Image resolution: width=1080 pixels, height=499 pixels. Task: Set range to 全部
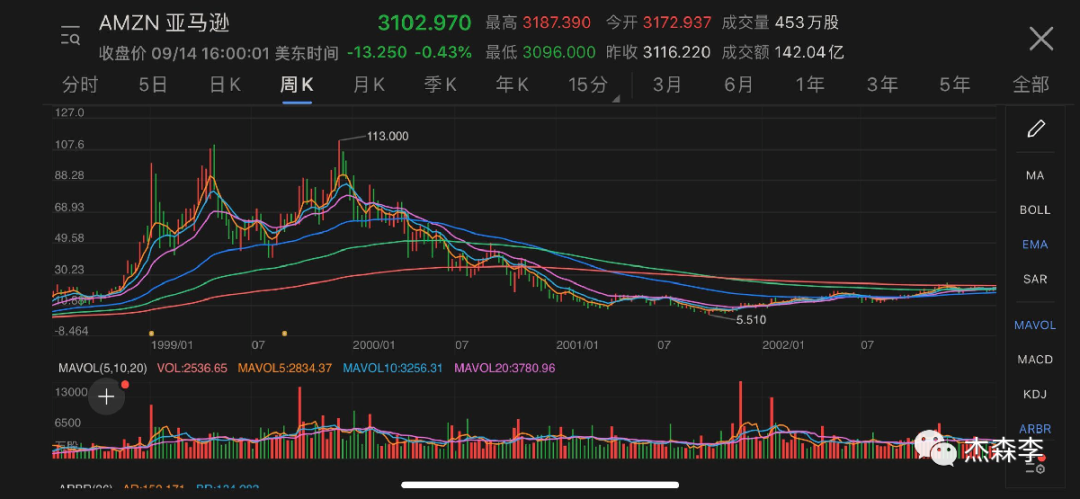point(1030,85)
